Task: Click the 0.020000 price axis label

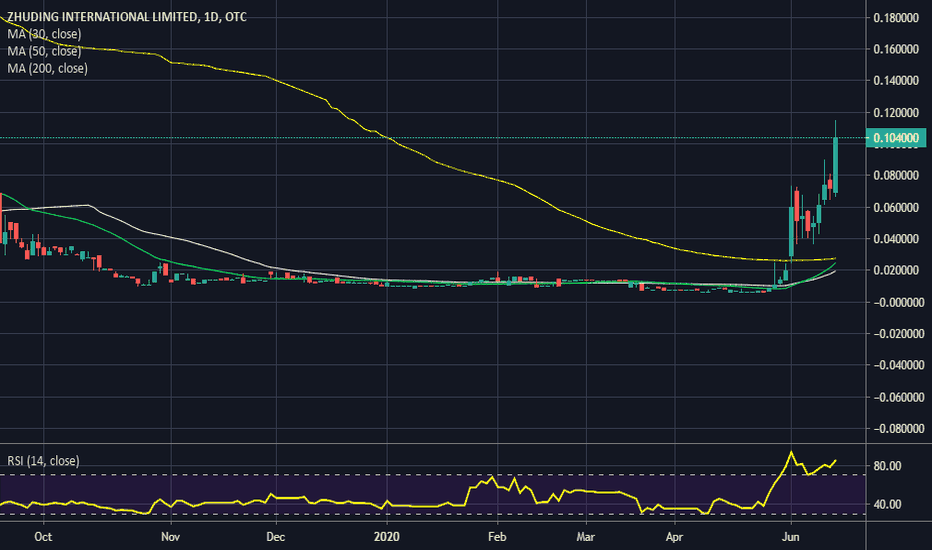Action: coord(896,271)
